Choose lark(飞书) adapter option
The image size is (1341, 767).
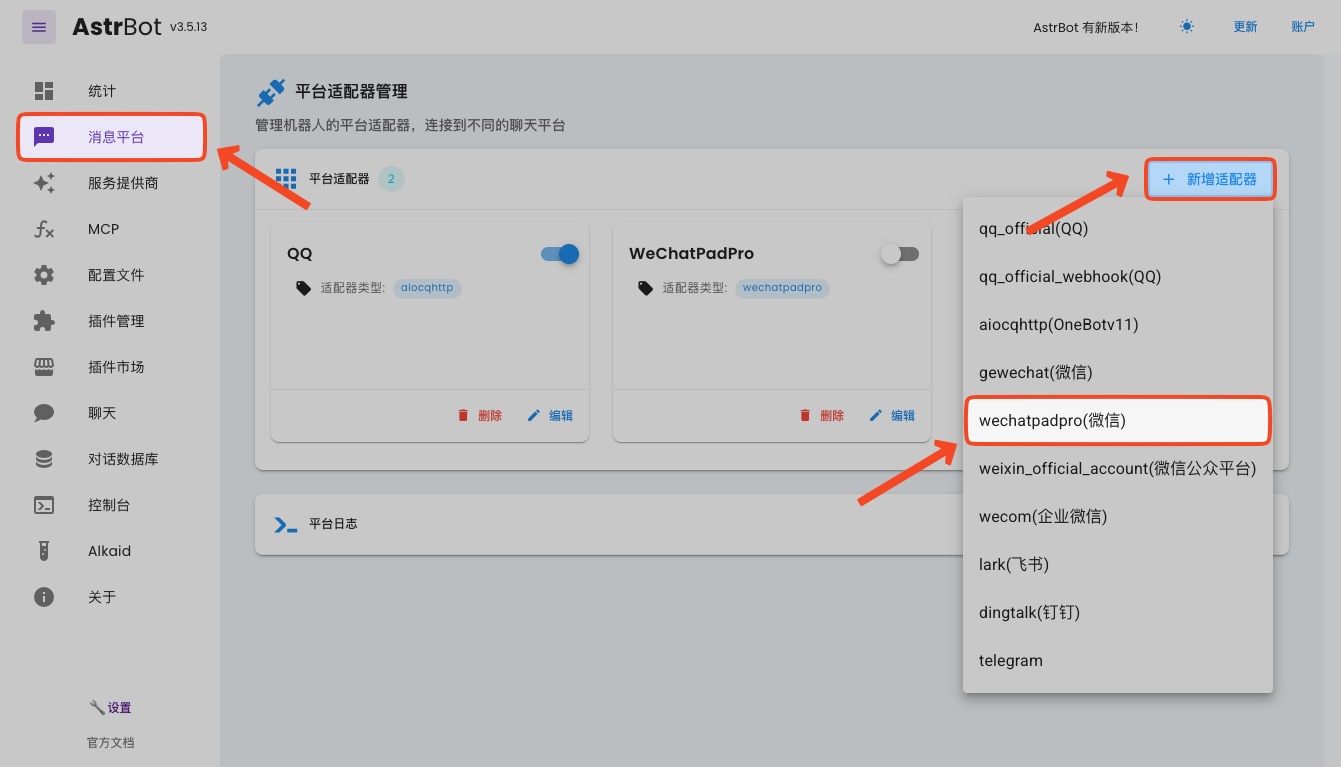tap(1118, 564)
